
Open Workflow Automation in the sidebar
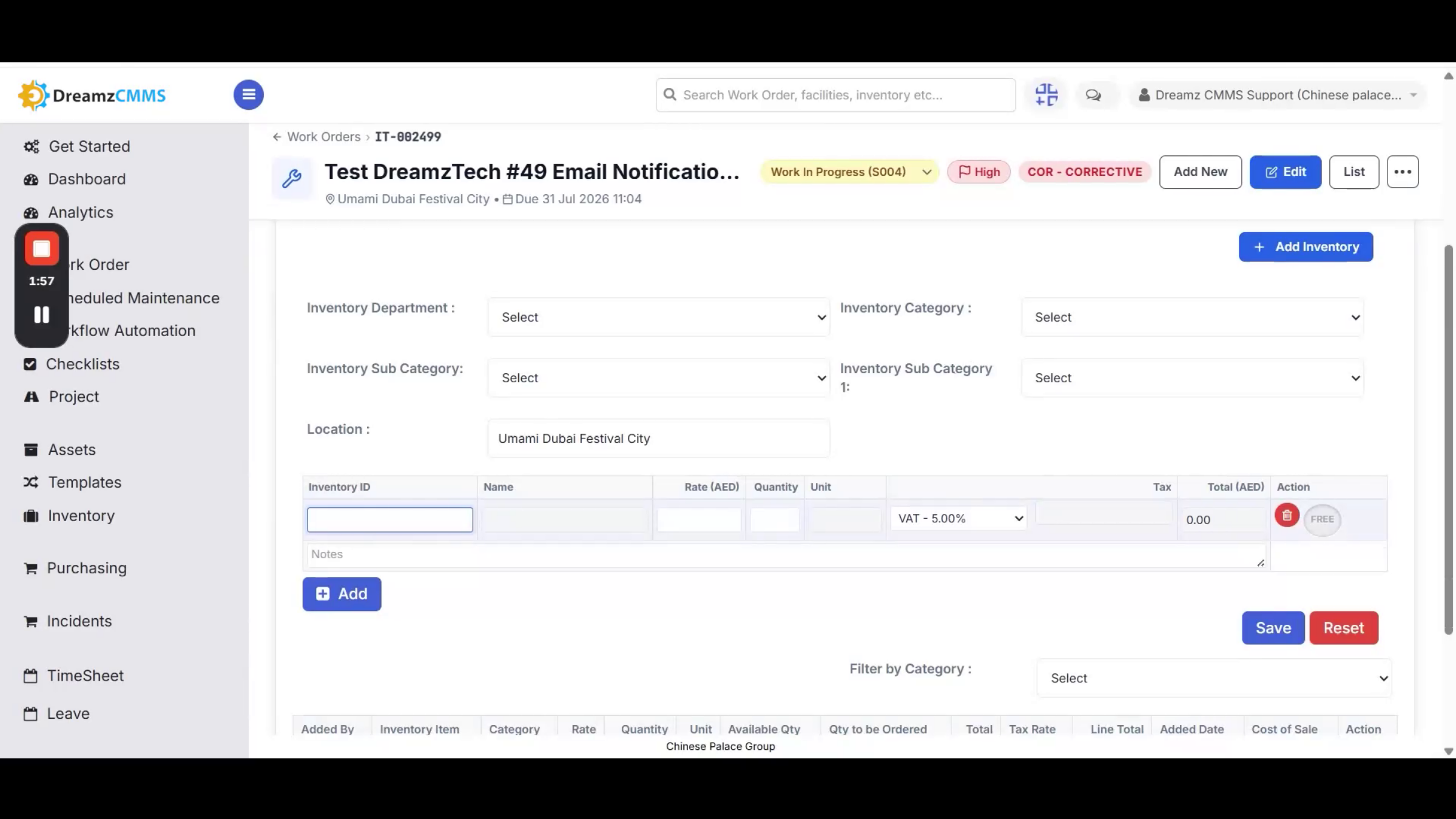(x=132, y=331)
